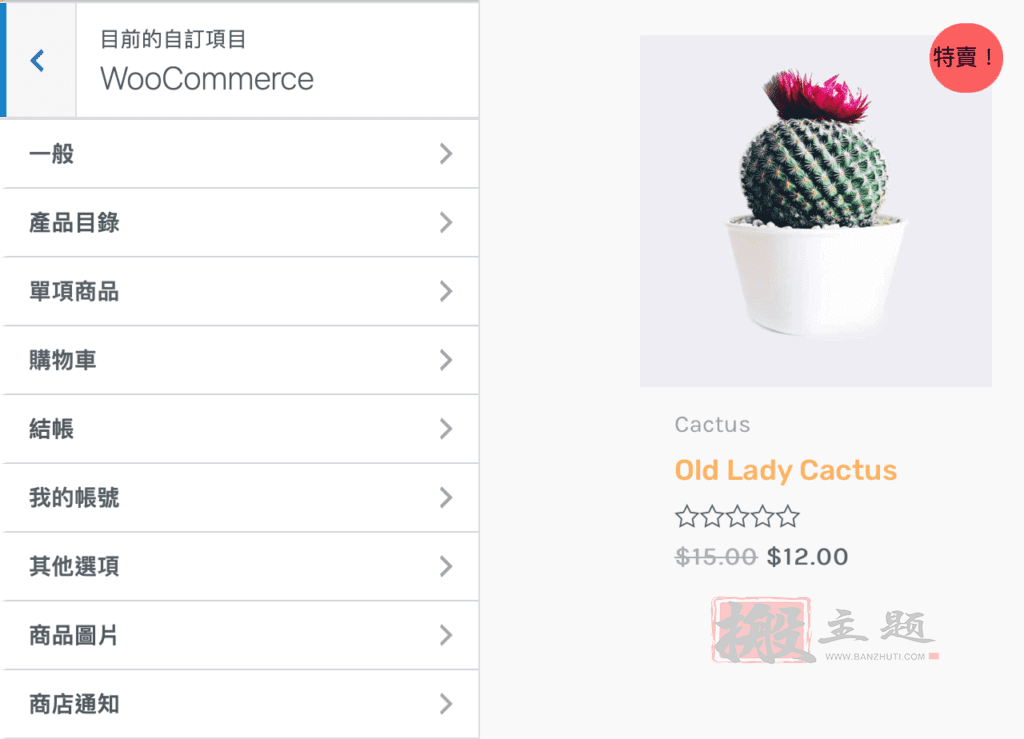Screen dimensions: 1024x739
Task: Click the chevron beside 商品圖片
Action: pyautogui.click(x=446, y=635)
